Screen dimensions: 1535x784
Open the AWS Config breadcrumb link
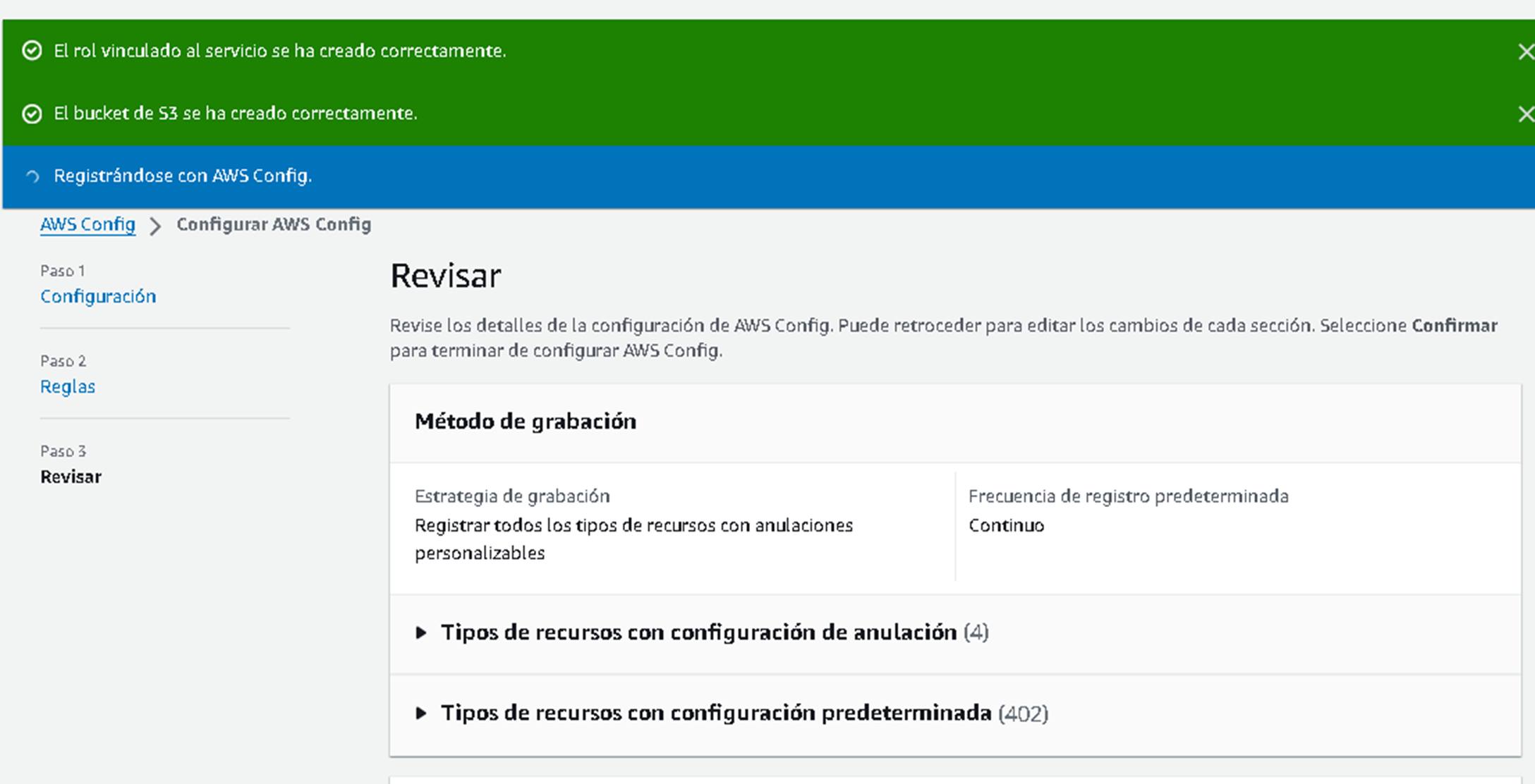(87, 224)
